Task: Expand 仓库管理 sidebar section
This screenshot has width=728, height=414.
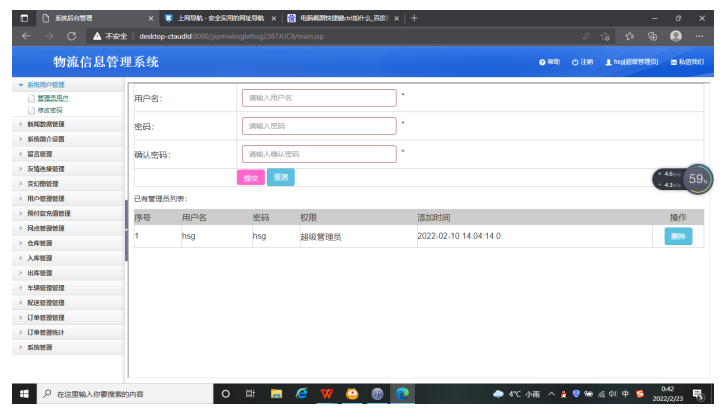Action: (x=68, y=243)
